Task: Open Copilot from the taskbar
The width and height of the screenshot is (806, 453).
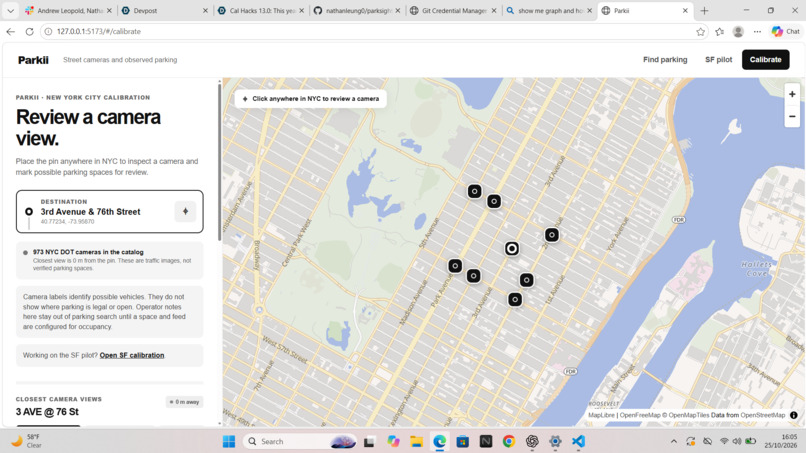Action: tap(393, 441)
